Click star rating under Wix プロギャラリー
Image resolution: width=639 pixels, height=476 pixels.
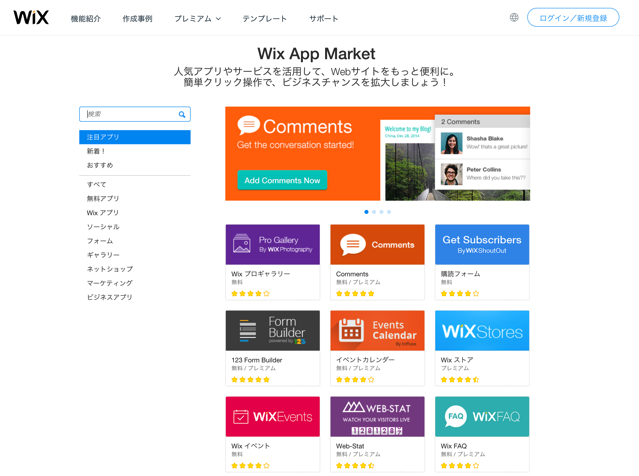(250, 293)
